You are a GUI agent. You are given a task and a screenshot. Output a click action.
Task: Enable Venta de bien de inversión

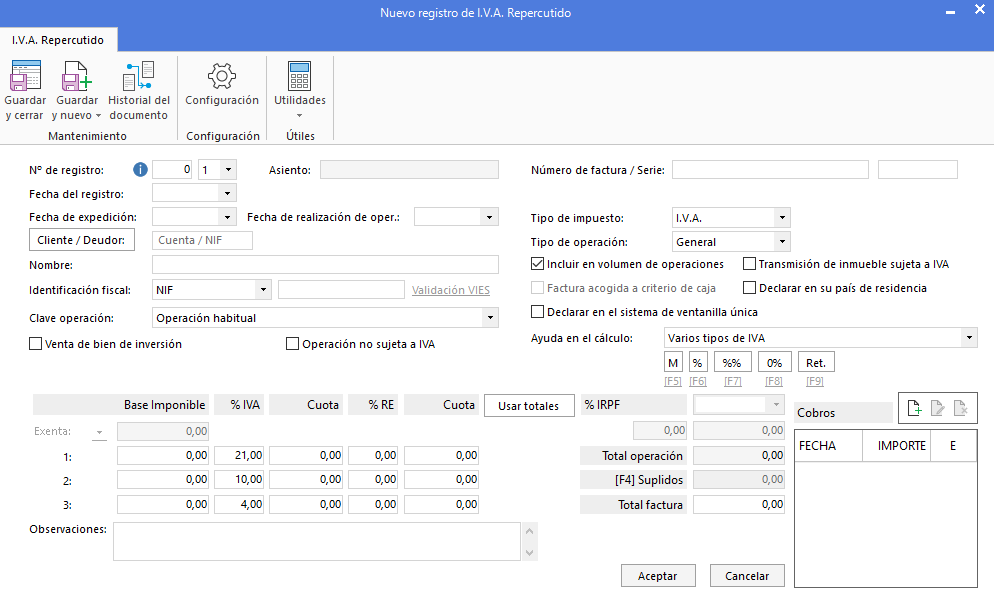pyautogui.click(x=36, y=344)
